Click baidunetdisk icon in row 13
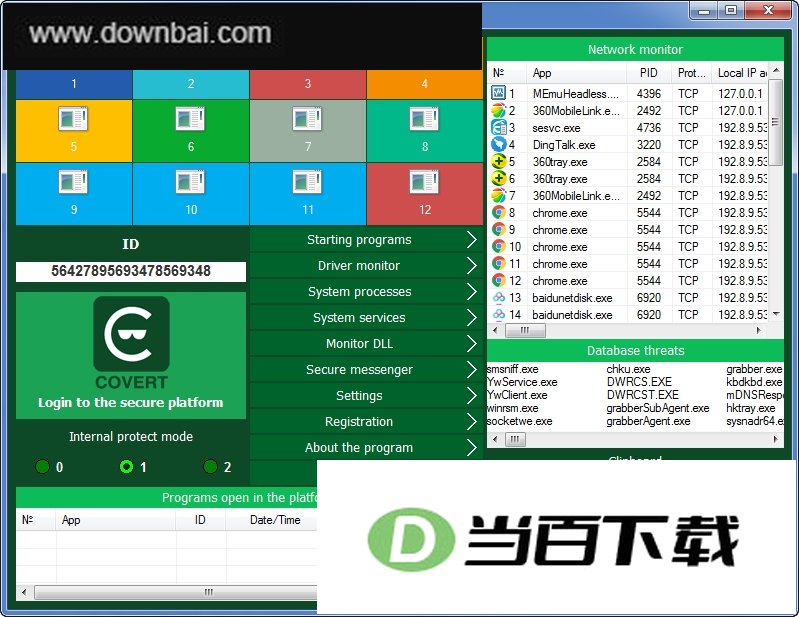Image resolution: width=799 pixels, height=617 pixels. pos(498,297)
